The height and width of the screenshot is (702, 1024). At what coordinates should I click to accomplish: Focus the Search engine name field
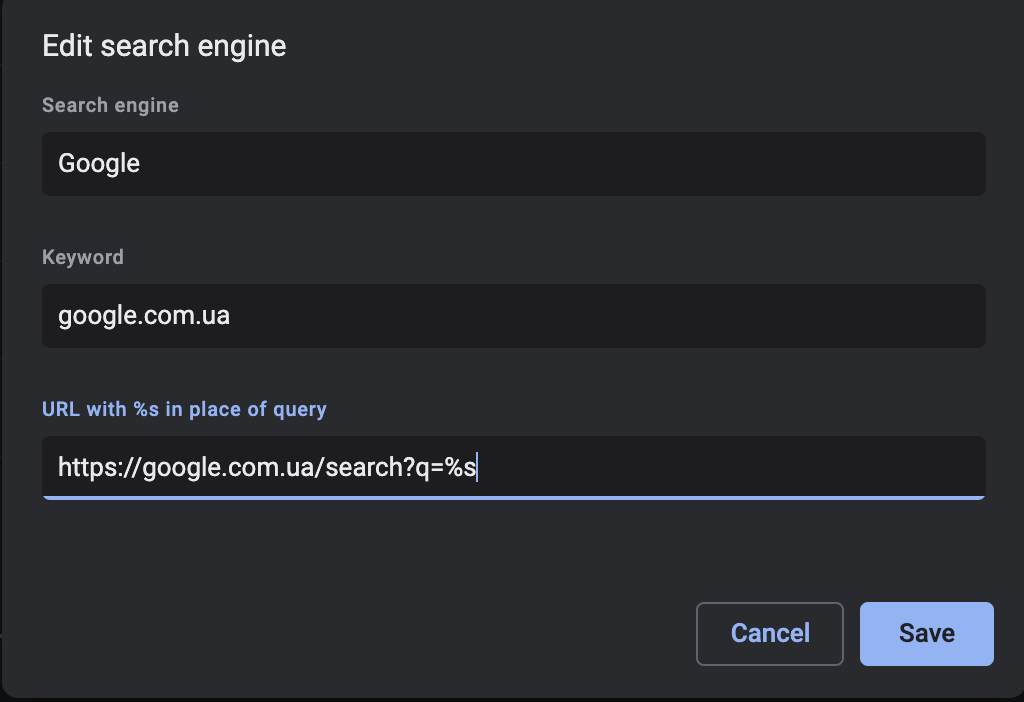(513, 164)
